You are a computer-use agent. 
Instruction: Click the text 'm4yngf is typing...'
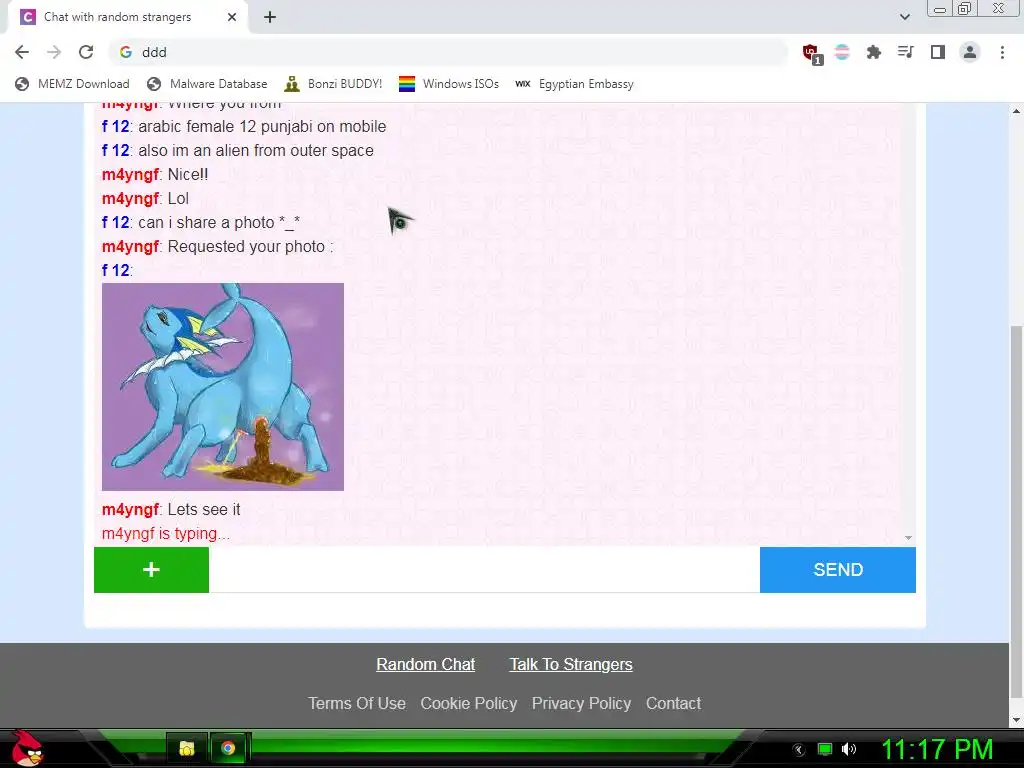tap(166, 534)
